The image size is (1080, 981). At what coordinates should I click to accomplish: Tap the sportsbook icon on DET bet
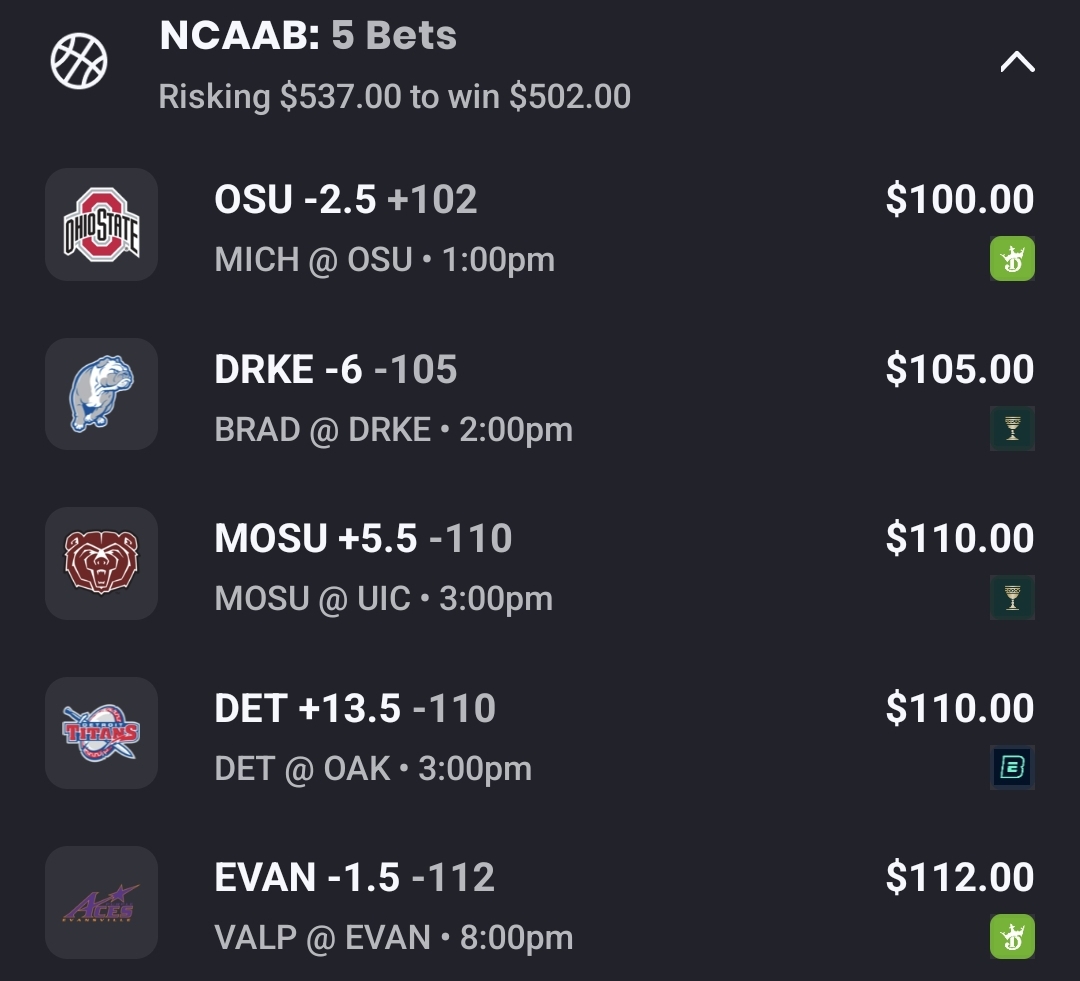pyautogui.click(x=1012, y=768)
